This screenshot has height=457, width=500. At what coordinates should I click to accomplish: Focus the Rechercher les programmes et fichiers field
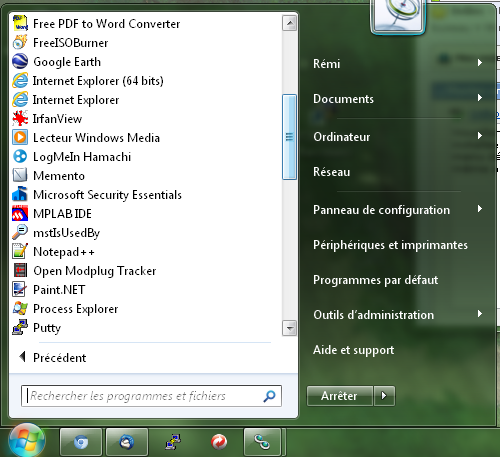151,396
